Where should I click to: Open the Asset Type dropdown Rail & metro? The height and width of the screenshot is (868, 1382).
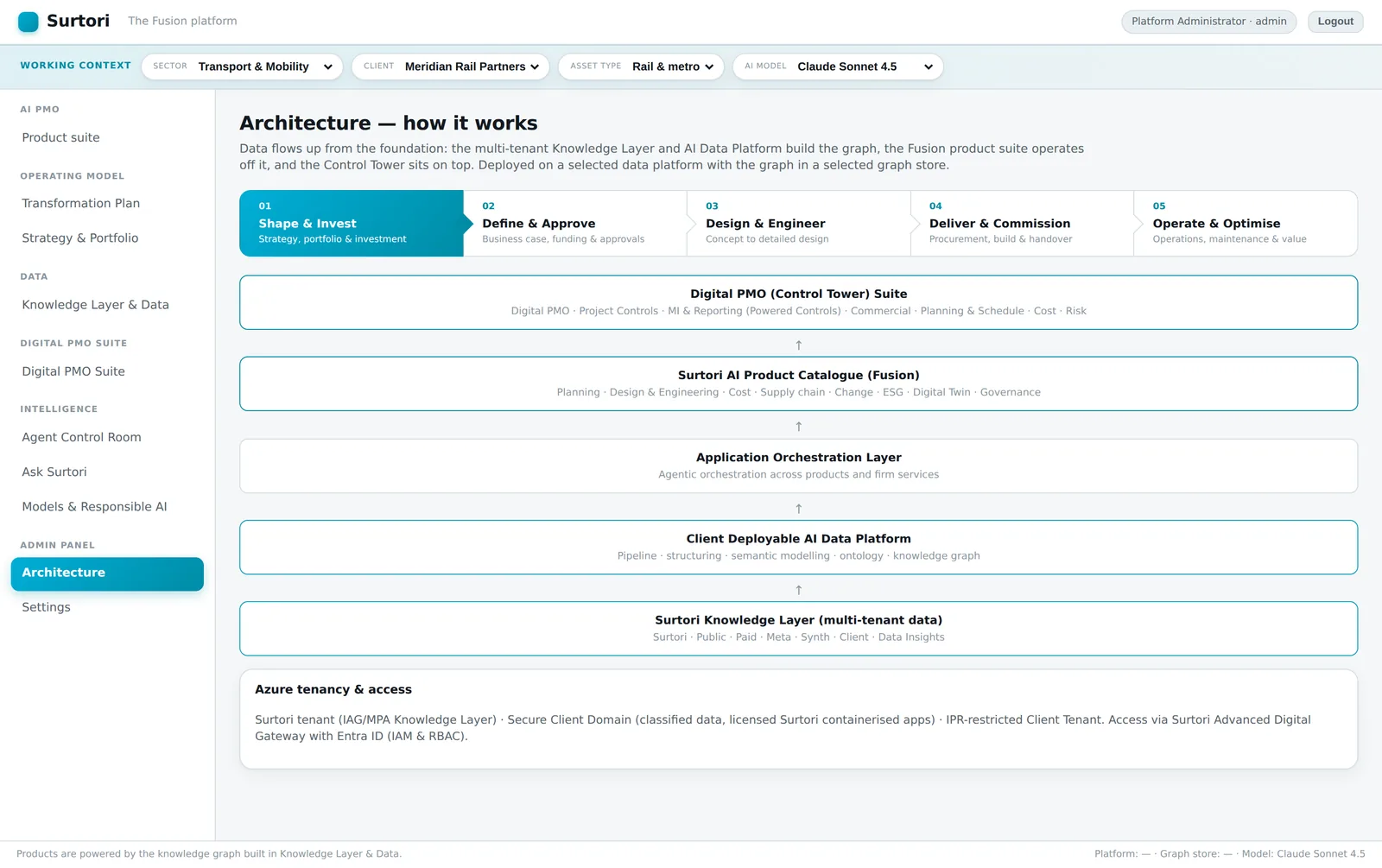(x=641, y=67)
